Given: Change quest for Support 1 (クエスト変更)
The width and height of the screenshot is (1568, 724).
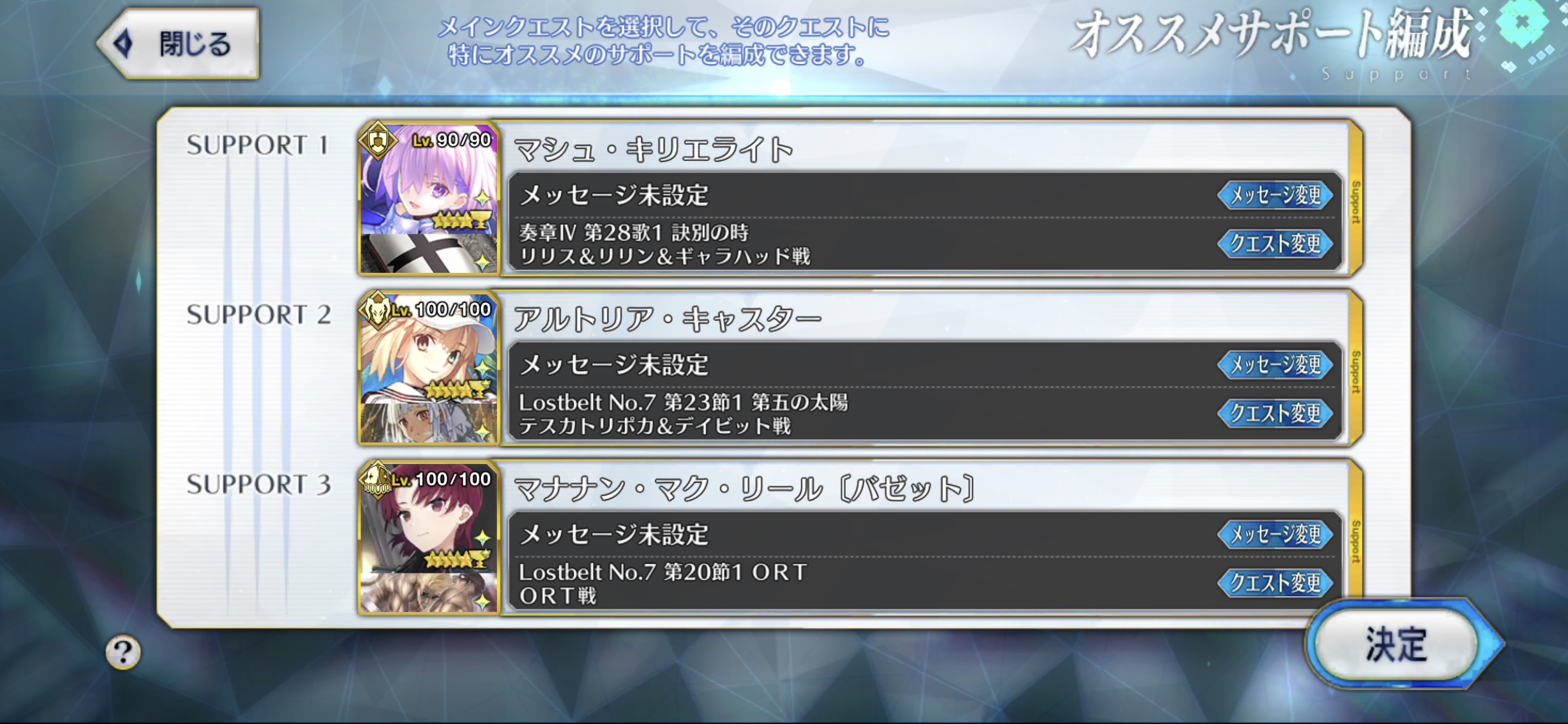Looking at the screenshot, I should [x=1275, y=244].
